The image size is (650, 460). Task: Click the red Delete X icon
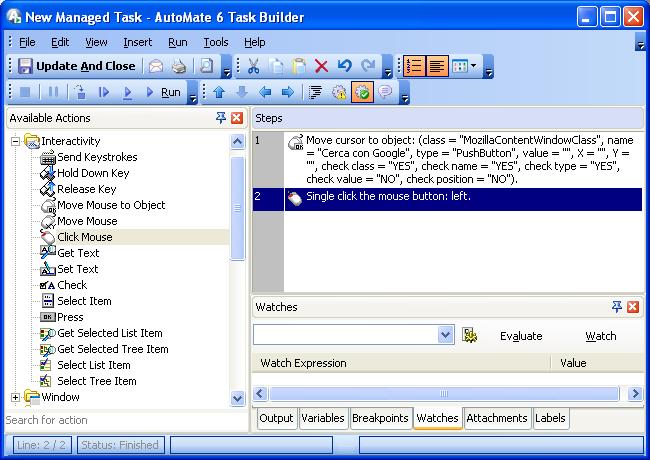point(321,66)
